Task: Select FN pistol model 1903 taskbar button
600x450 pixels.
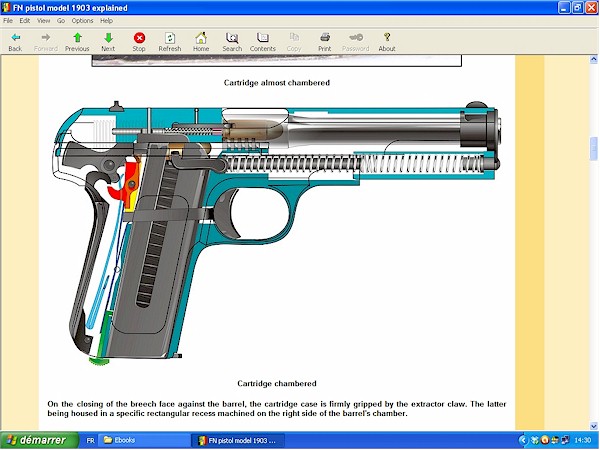Action: pos(238,440)
